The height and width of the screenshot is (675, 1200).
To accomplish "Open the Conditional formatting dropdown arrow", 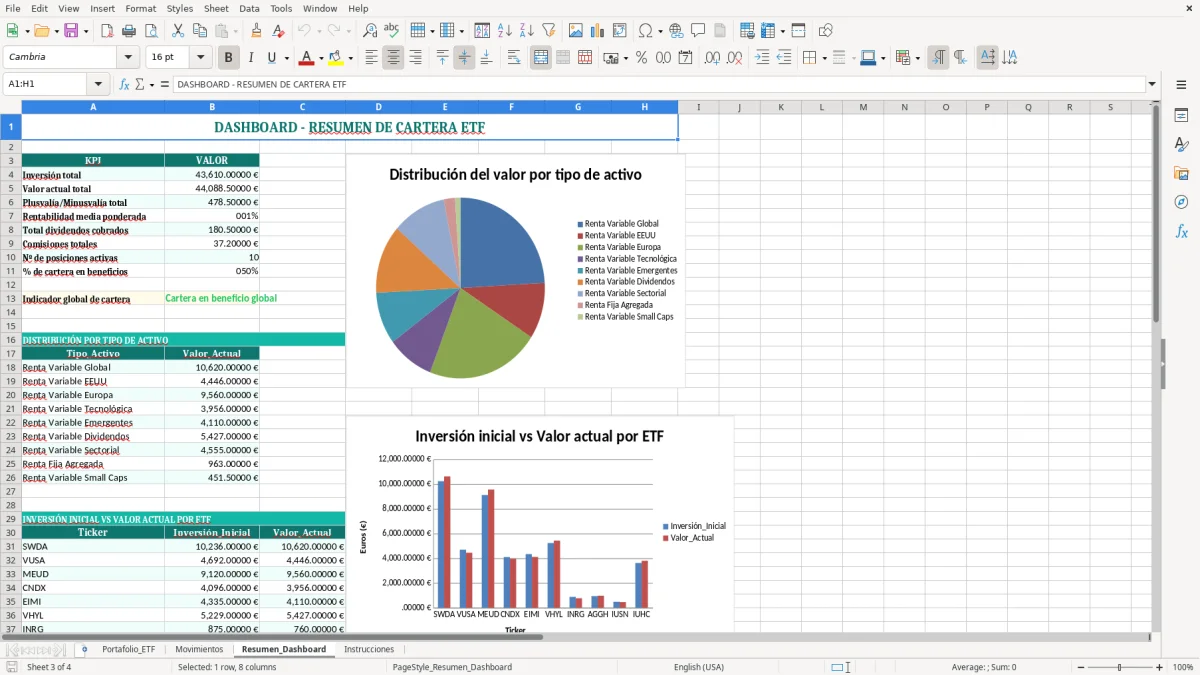I will 917,58.
